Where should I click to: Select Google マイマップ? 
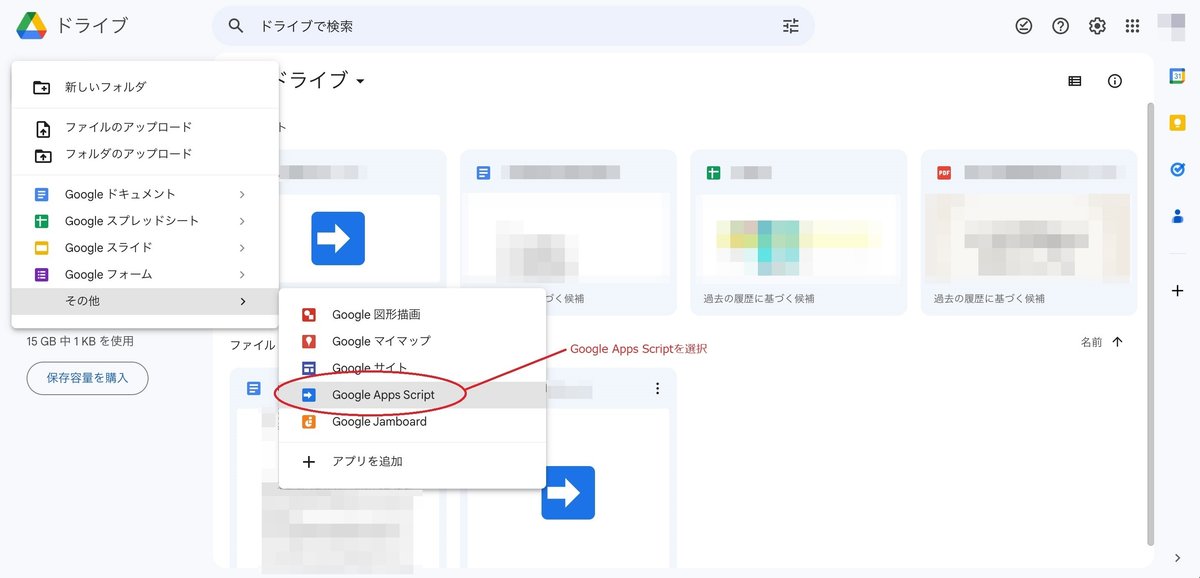[412, 341]
